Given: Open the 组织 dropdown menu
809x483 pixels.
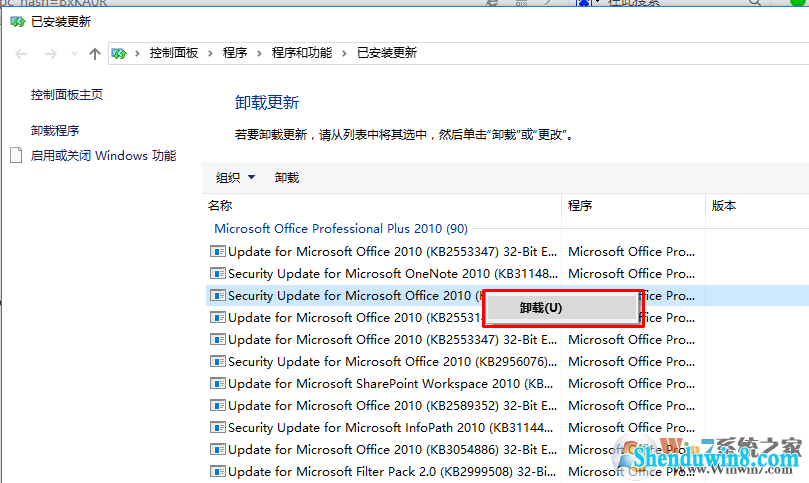Looking at the screenshot, I should [235, 178].
